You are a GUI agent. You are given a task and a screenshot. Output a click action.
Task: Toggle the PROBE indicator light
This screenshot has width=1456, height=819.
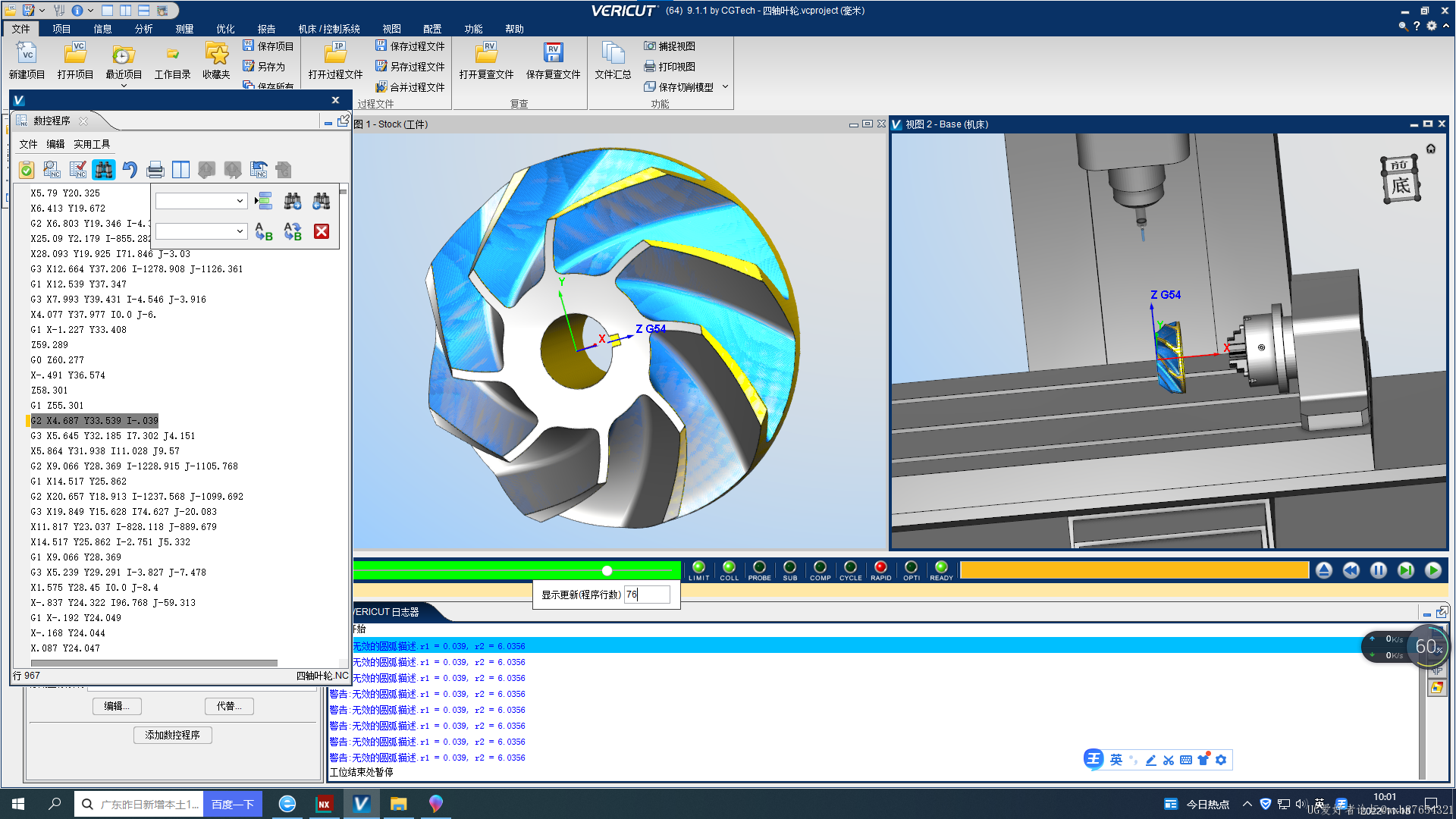[759, 567]
